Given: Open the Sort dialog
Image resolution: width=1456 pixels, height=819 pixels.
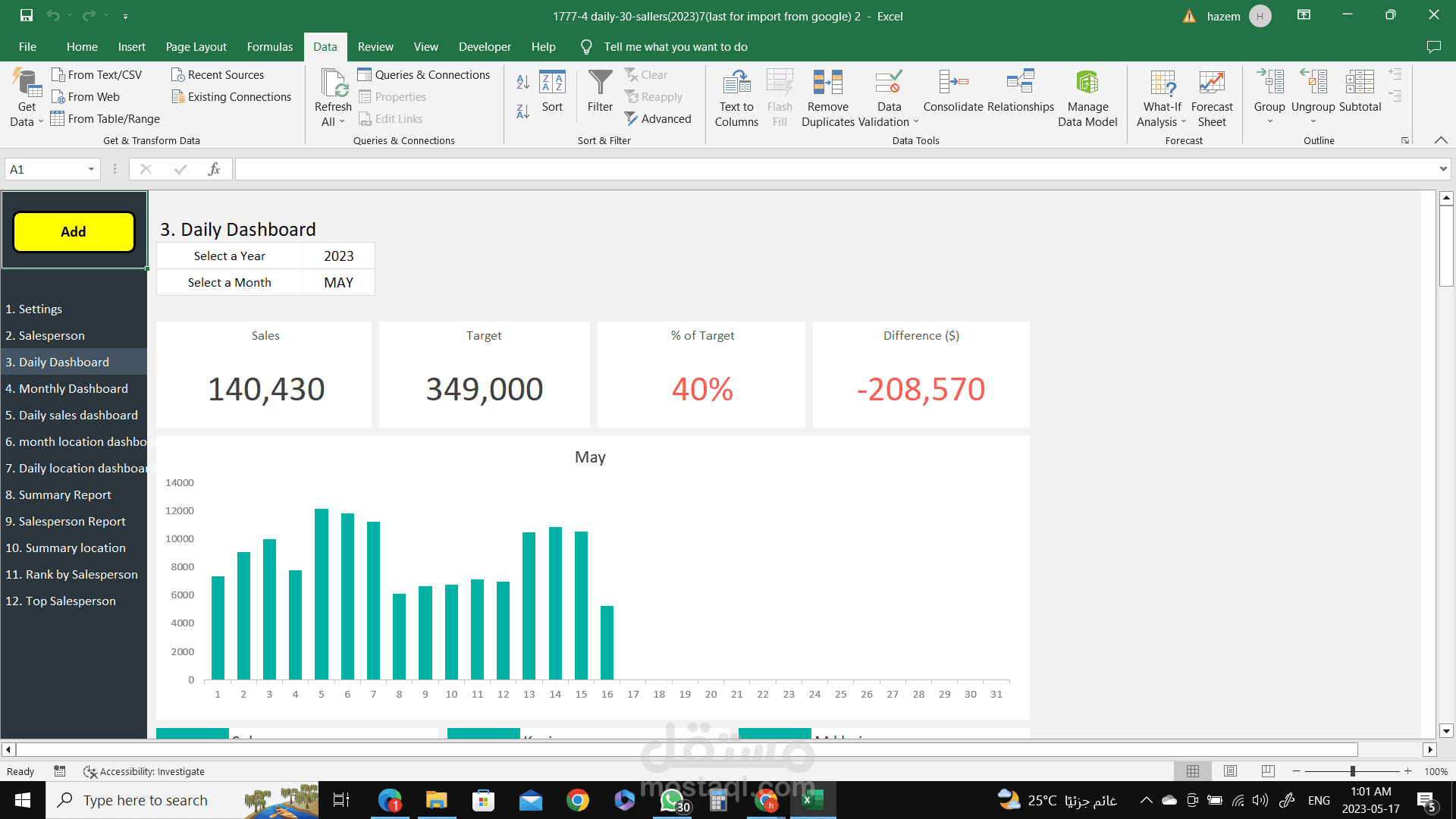Looking at the screenshot, I should point(552,91).
